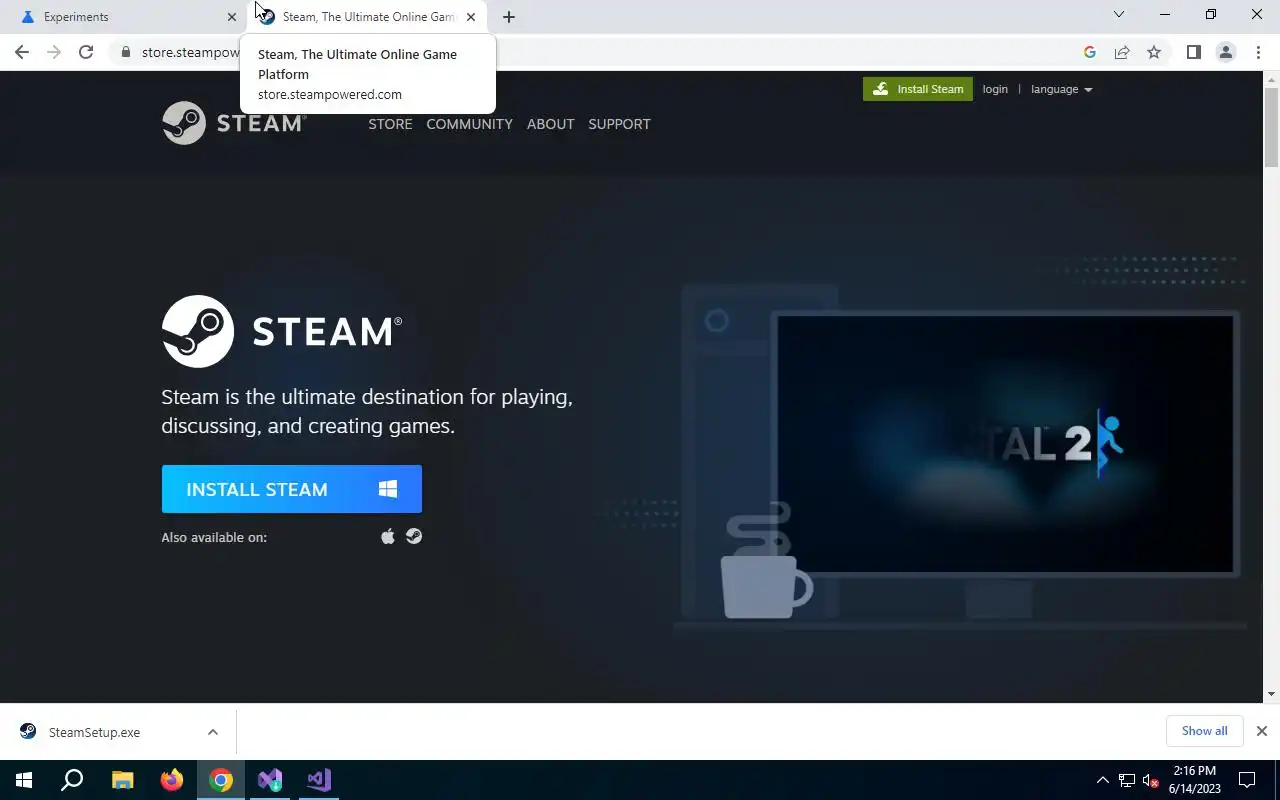The height and width of the screenshot is (800, 1280).
Task: Click the Google icon in the address bar
Action: [1090, 52]
